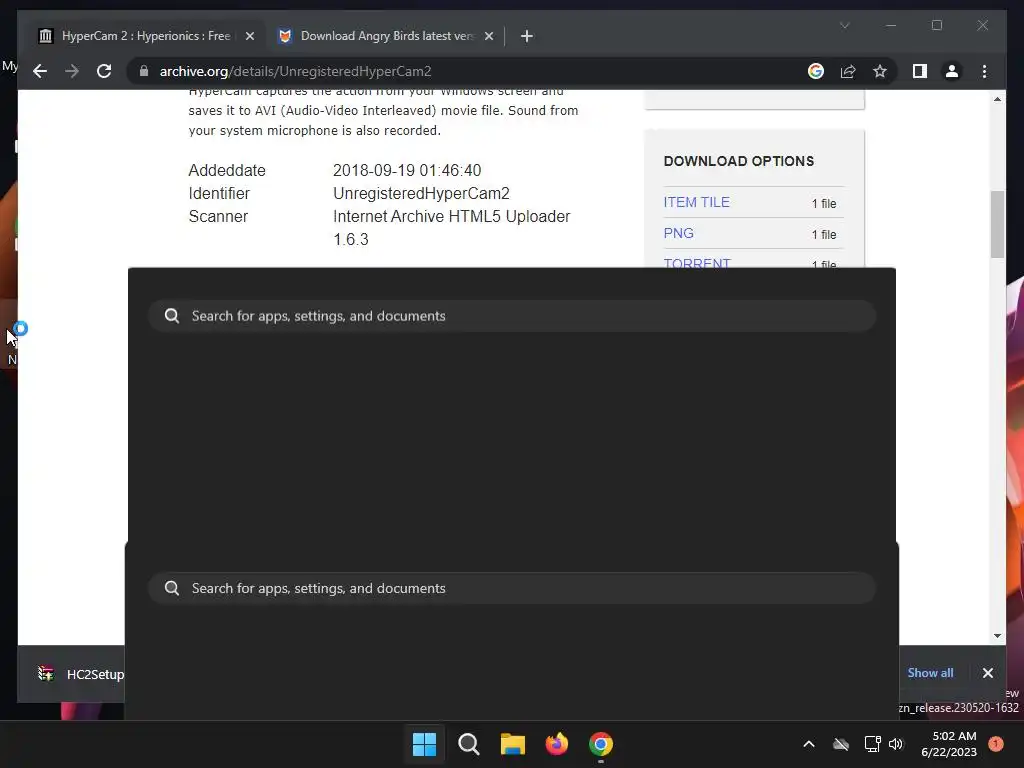Click the identifier UnregisteredHyperCam2 text

coord(421,193)
